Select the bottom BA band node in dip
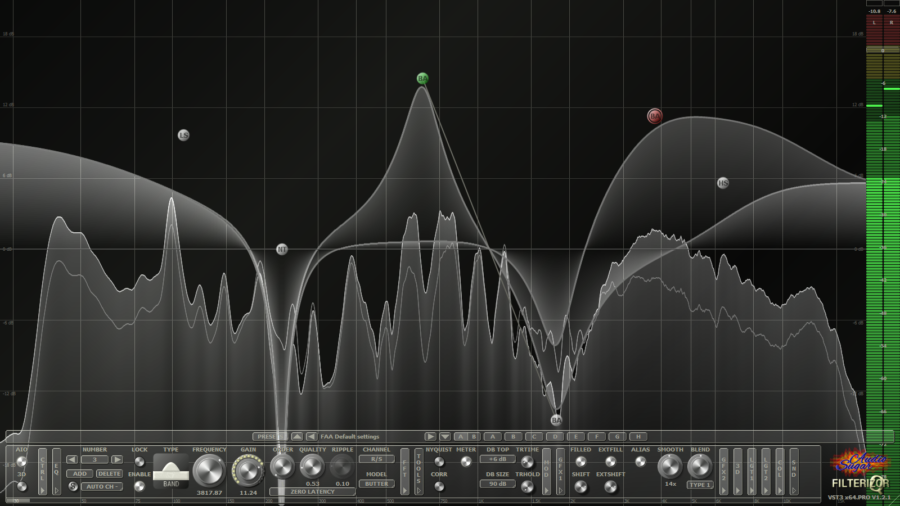 (x=556, y=420)
